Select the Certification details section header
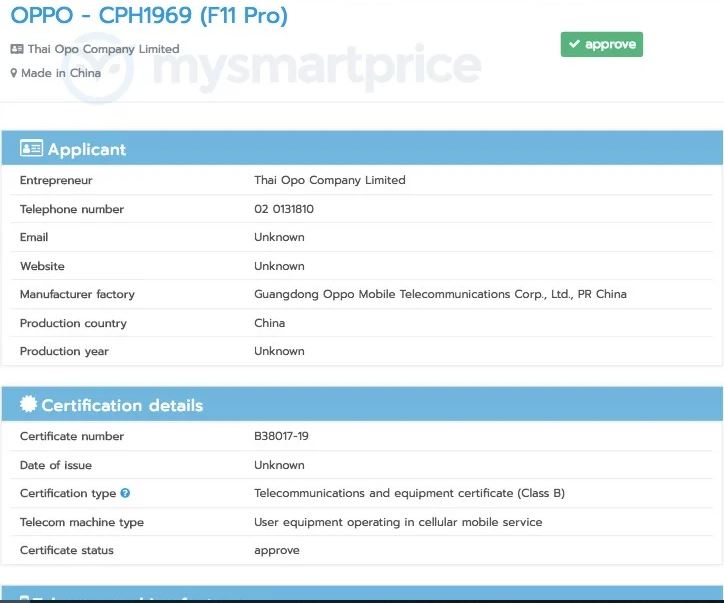Screen dimensions: 724x603 [x=362, y=404]
